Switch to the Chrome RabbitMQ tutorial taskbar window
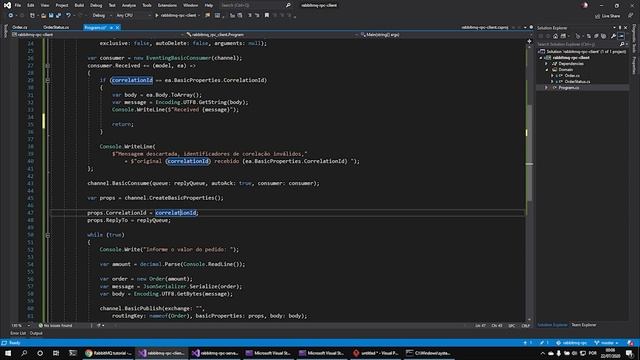640x360 pixels. click(x=108, y=353)
